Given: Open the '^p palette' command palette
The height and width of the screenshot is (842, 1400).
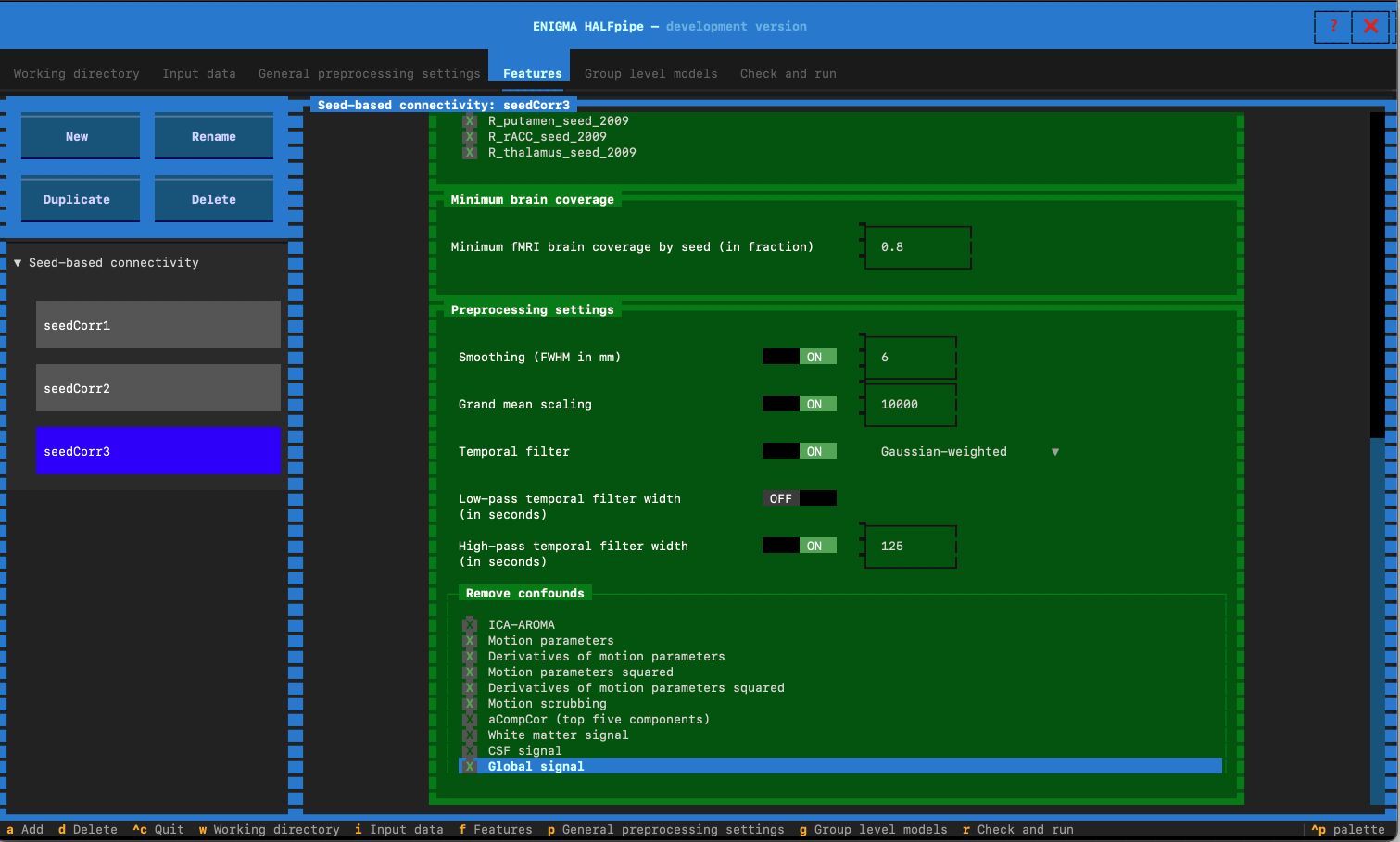Looking at the screenshot, I should [1348, 830].
